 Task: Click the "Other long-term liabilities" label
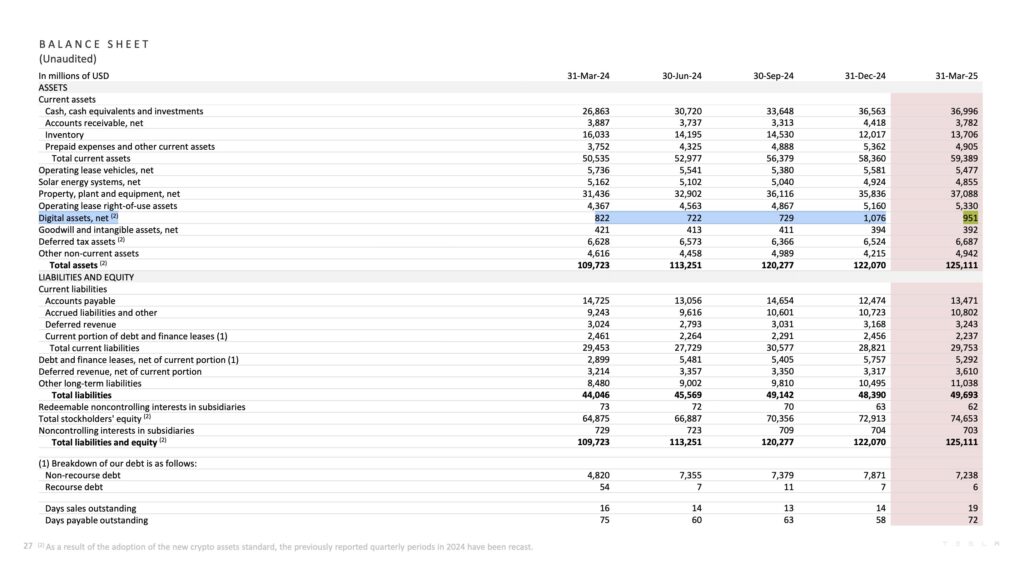tap(90, 383)
